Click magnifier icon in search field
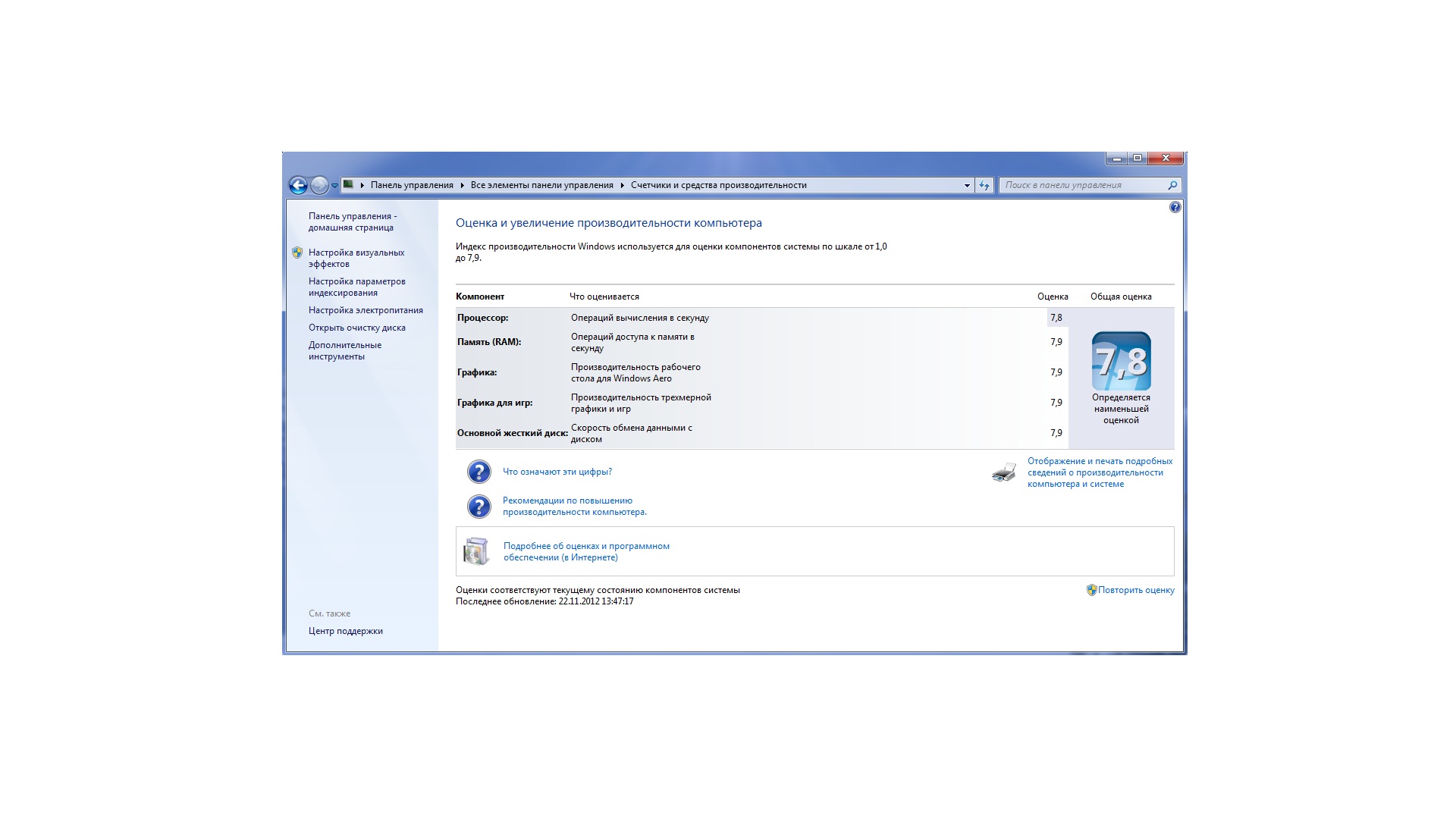1456x819 pixels. (x=1172, y=185)
